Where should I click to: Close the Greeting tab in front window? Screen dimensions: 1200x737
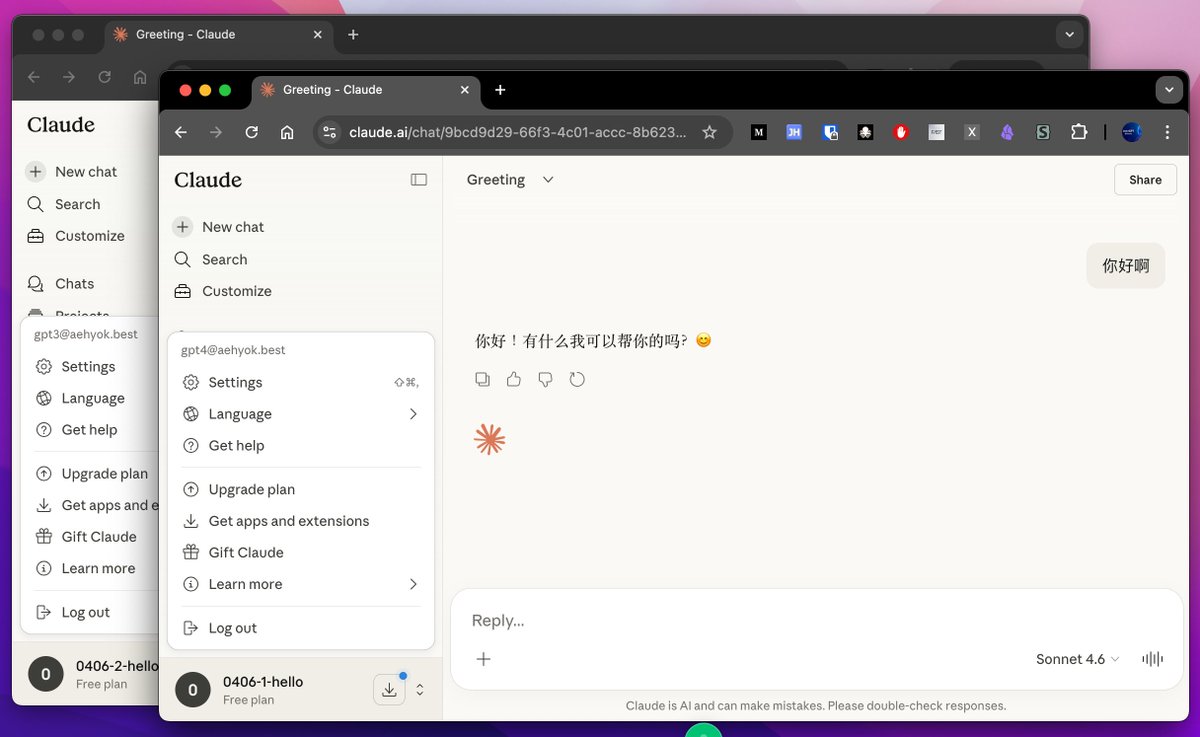(464, 90)
